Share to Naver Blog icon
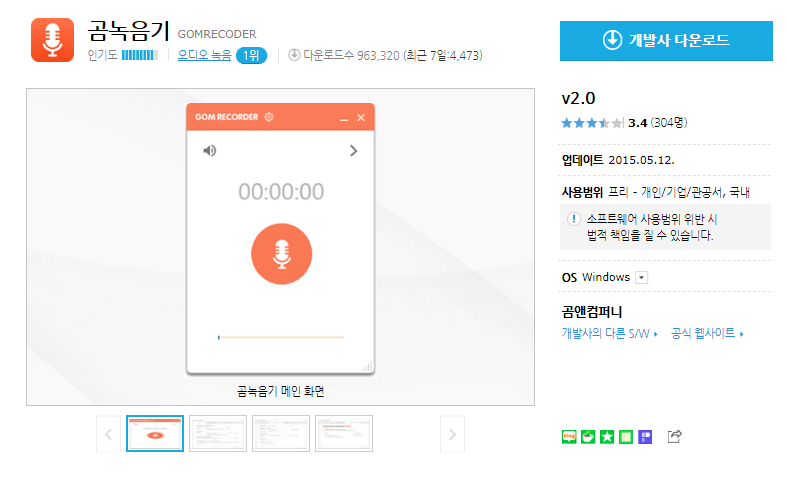This screenshot has width=789, height=494. click(570, 436)
